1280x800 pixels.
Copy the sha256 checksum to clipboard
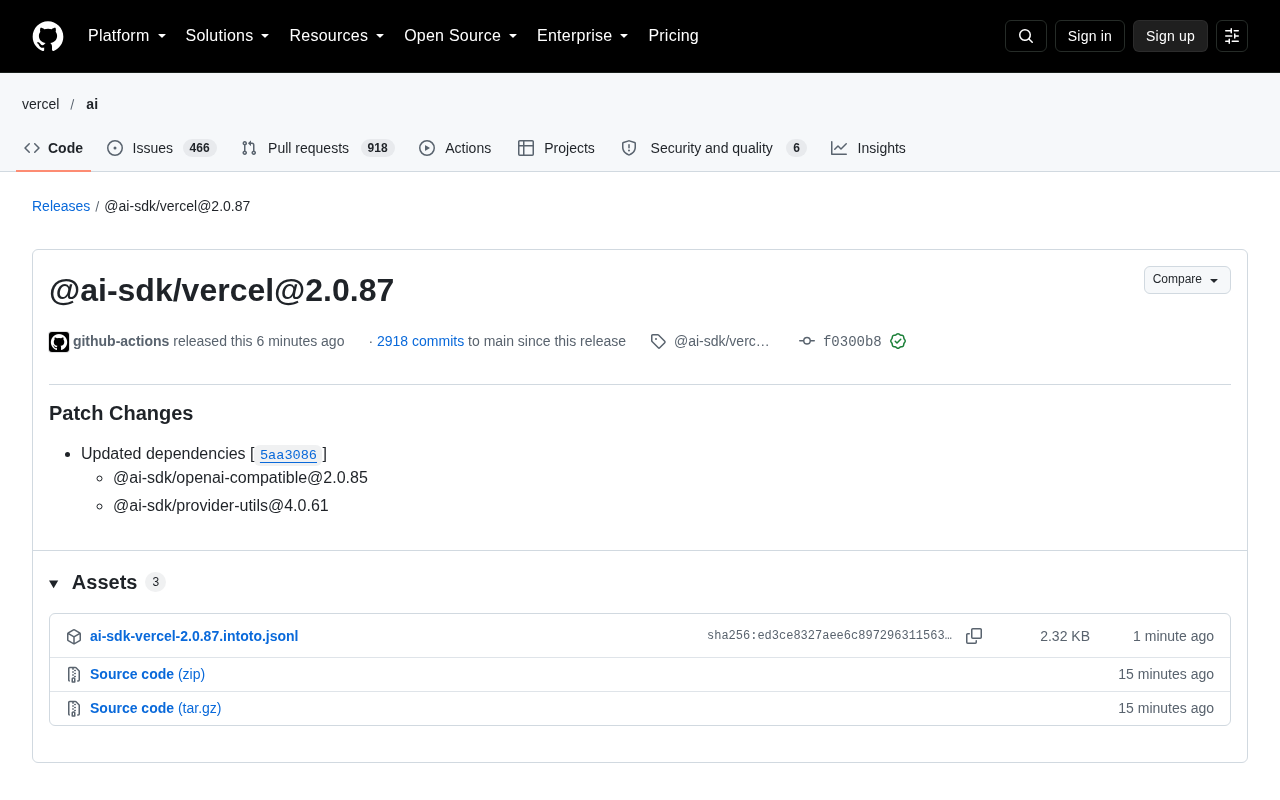(974, 636)
